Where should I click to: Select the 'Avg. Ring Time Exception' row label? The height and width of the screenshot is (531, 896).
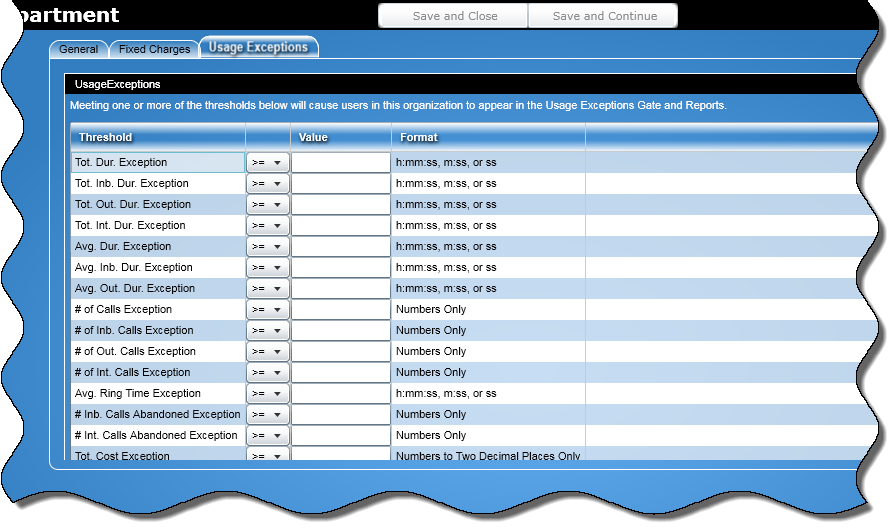point(138,393)
